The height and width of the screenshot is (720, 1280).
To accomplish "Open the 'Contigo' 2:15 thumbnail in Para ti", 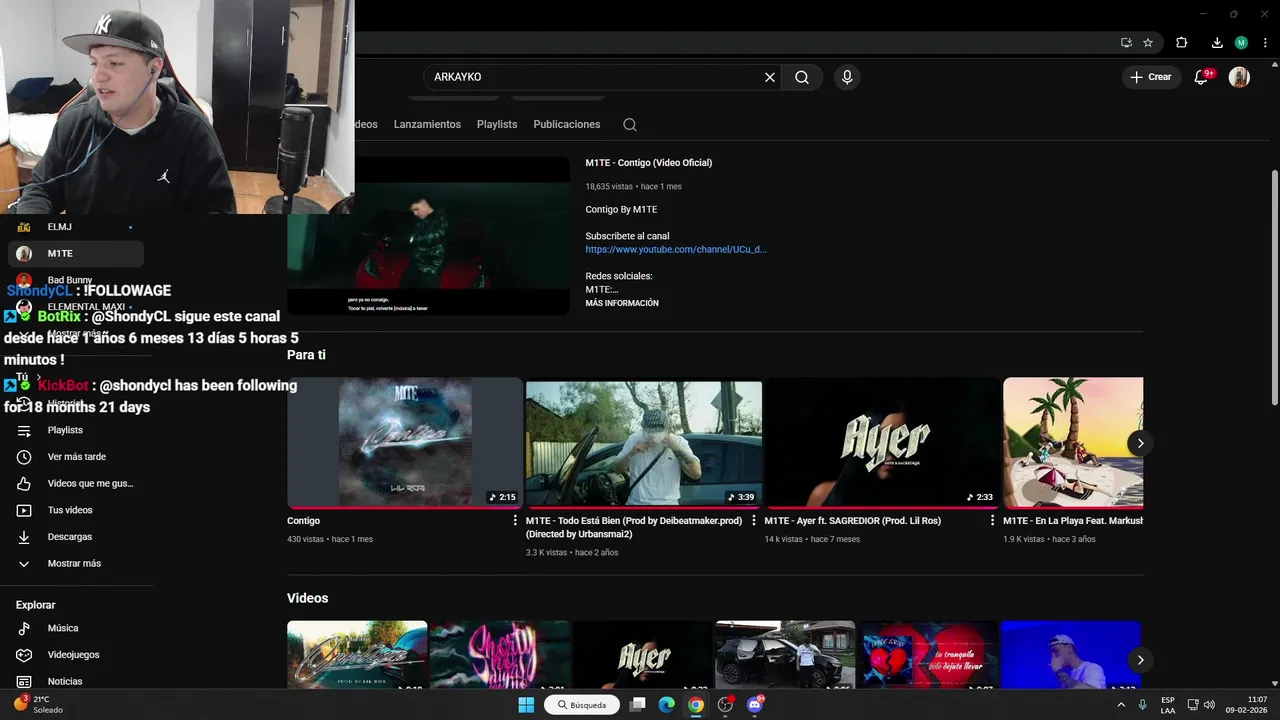I will pos(405,443).
